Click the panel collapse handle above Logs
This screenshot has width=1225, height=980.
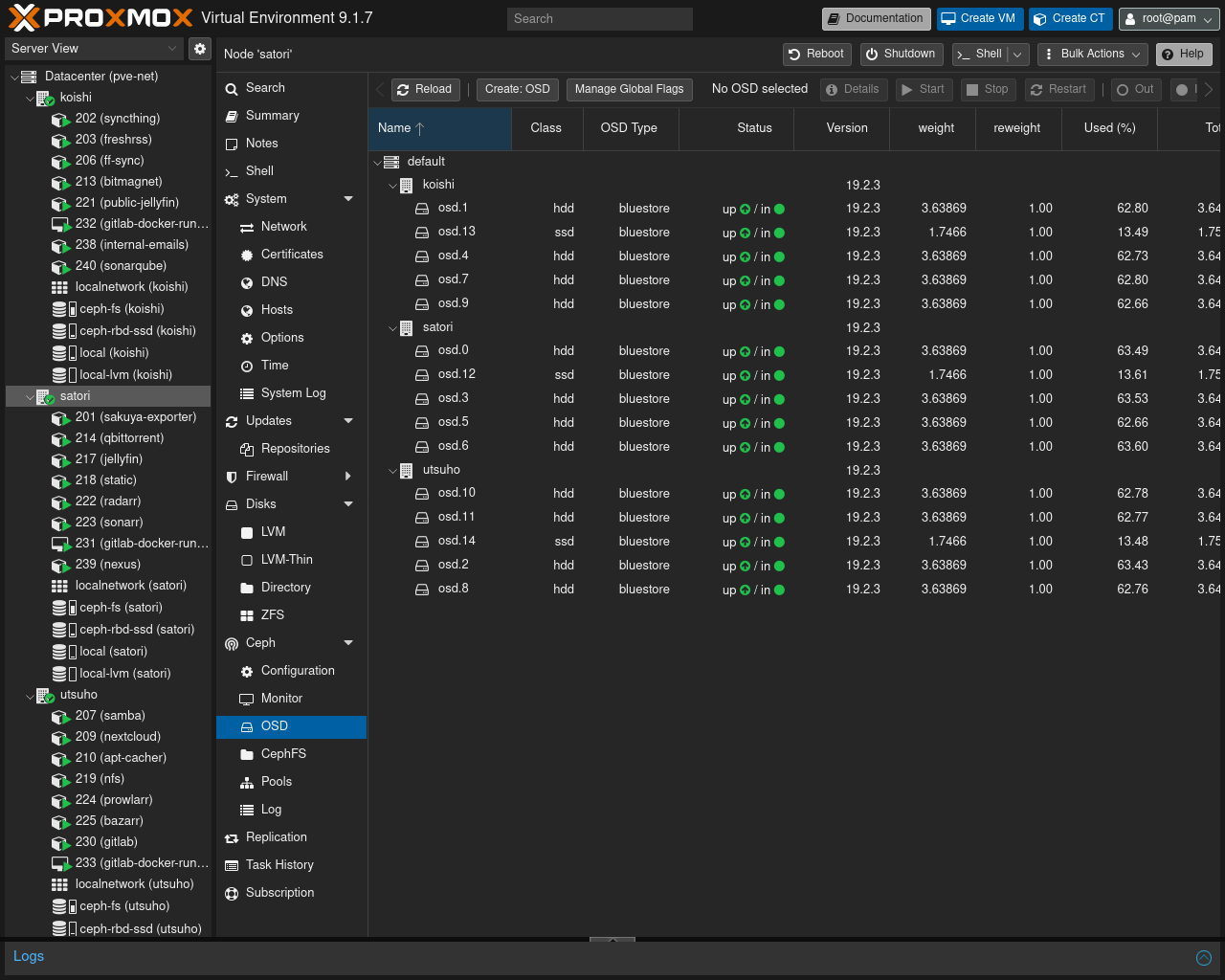(612, 940)
